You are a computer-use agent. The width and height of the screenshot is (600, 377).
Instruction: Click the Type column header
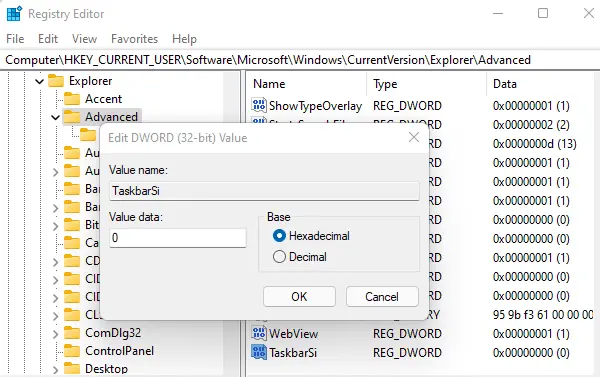pyautogui.click(x=385, y=84)
